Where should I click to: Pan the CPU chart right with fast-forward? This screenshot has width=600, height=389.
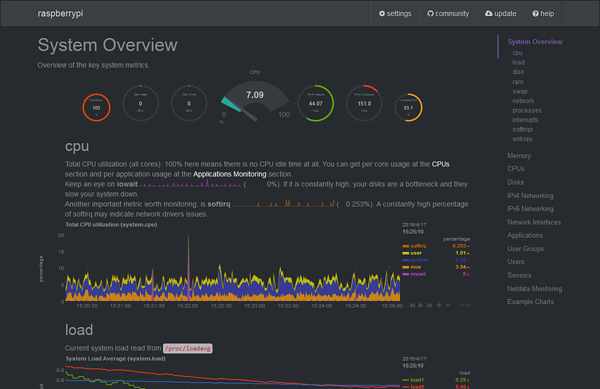coord(430,305)
